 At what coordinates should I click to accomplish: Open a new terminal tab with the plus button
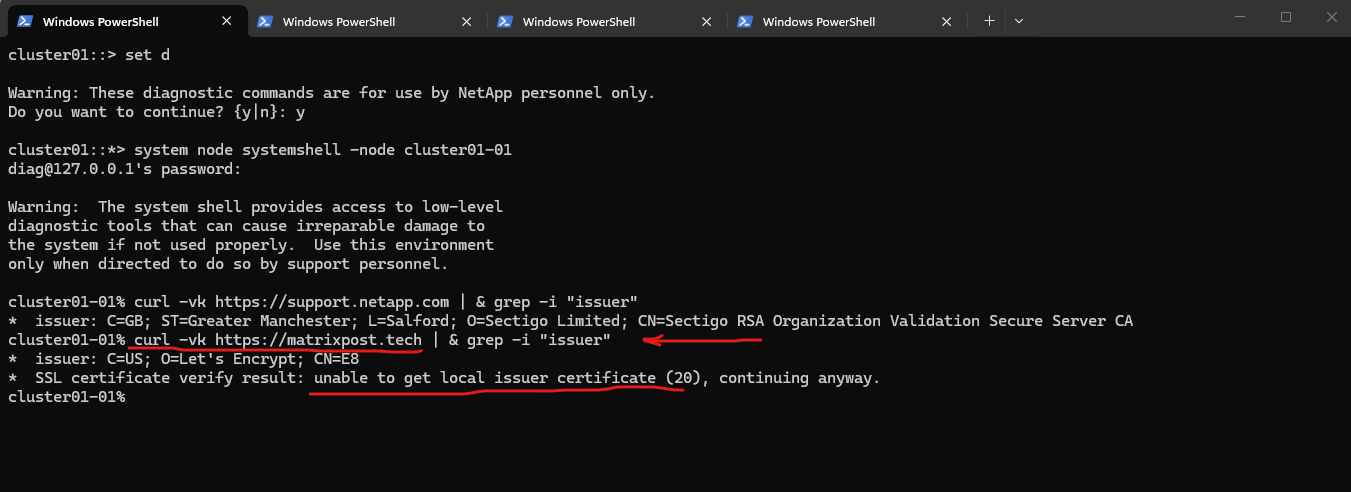coord(989,21)
